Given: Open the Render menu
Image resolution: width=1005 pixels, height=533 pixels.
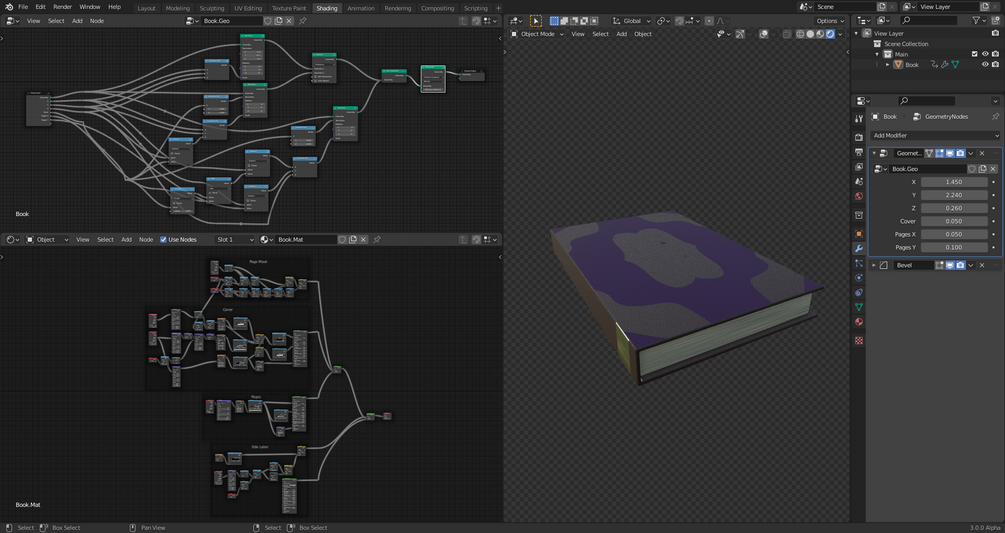Looking at the screenshot, I should click(62, 7).
